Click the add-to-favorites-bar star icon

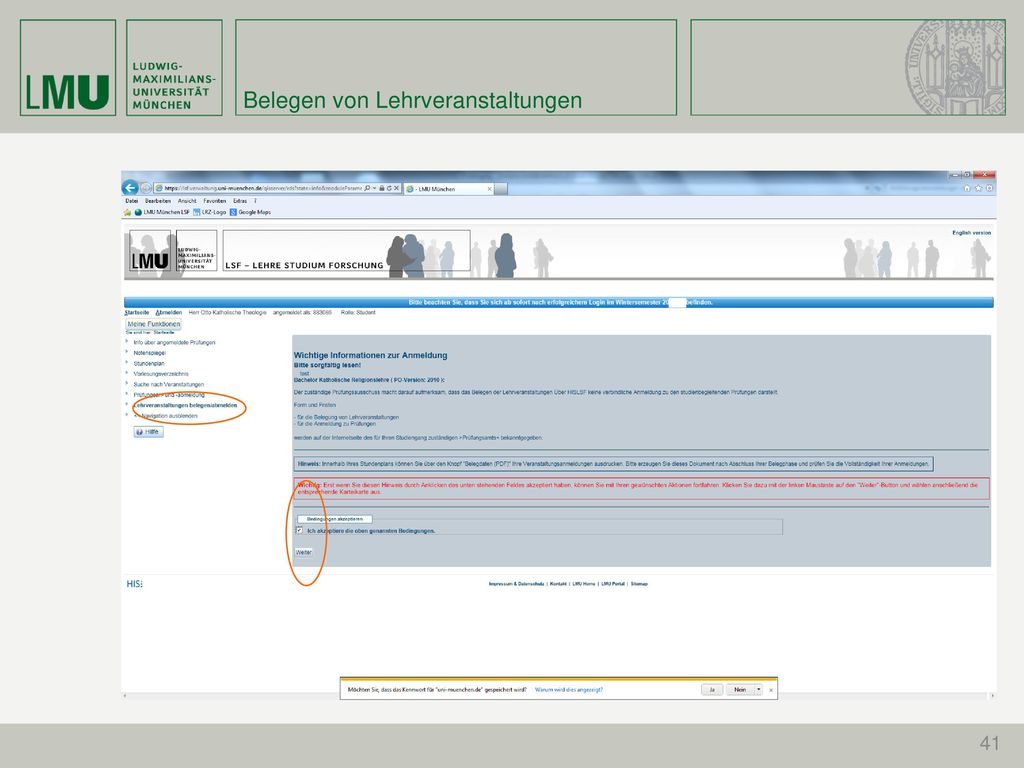pyautogui.click(x=127, y=212)
